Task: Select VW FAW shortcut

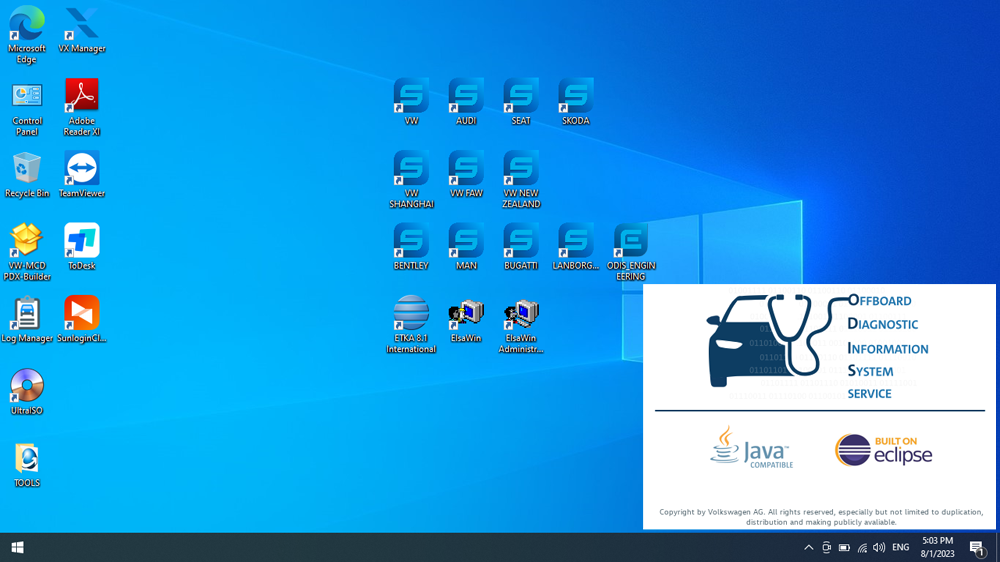Action: (x=466, y=174)
